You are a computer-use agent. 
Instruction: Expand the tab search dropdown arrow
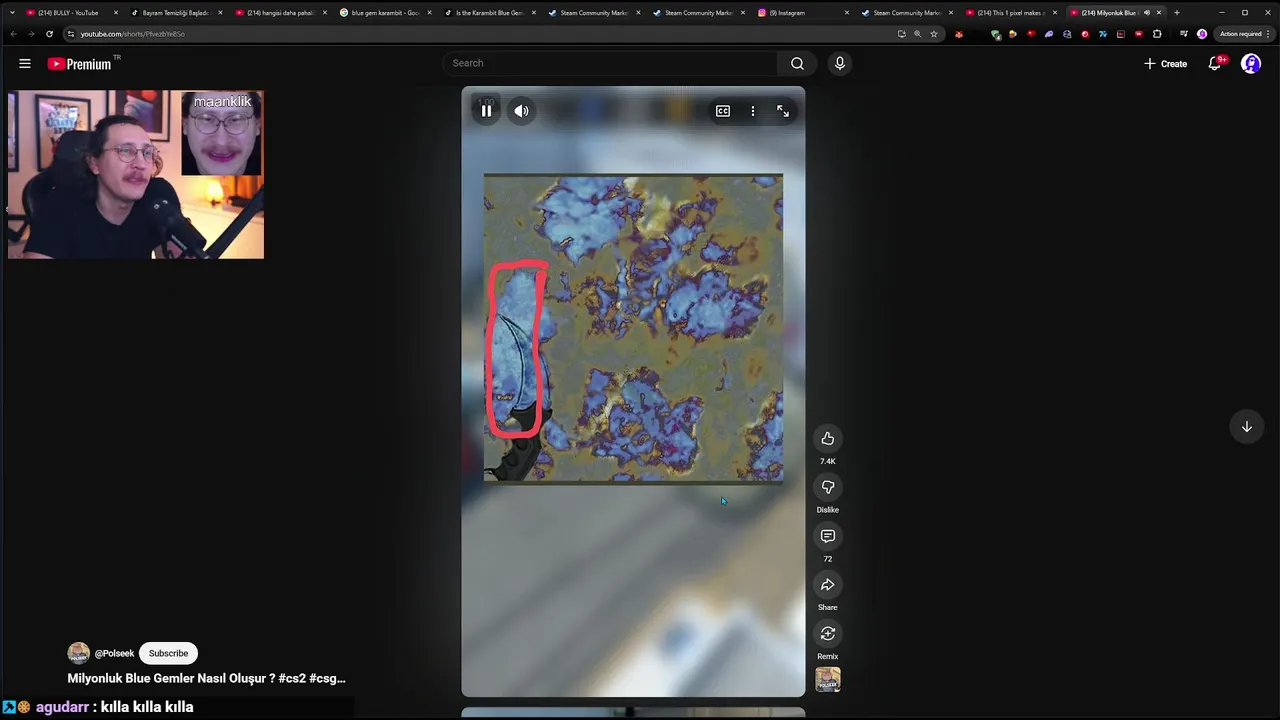pyautogui.click(x=12, y=13)
